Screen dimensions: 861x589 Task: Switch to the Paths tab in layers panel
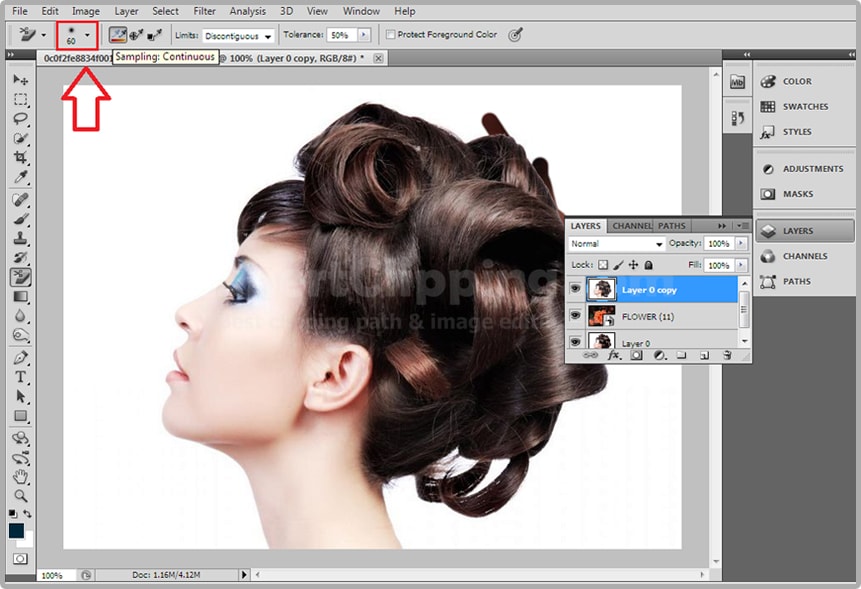click(x=672, y=226)
